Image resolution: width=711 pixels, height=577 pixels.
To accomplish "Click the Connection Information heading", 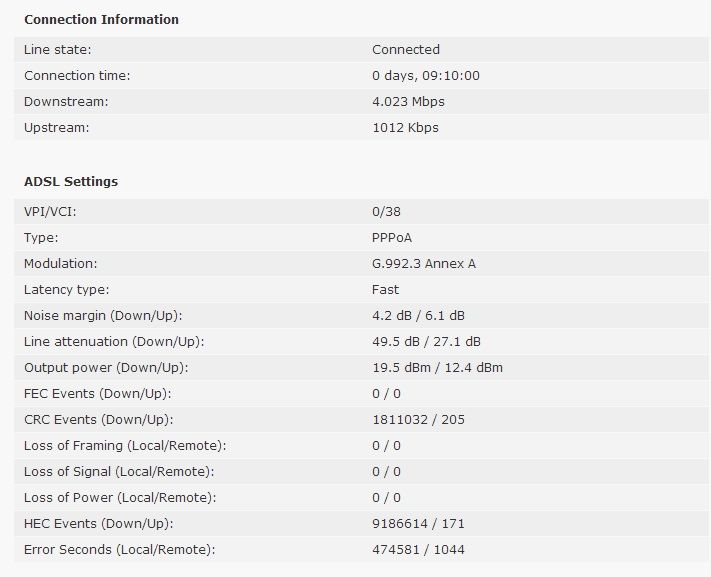I will (x=101, y=20).
